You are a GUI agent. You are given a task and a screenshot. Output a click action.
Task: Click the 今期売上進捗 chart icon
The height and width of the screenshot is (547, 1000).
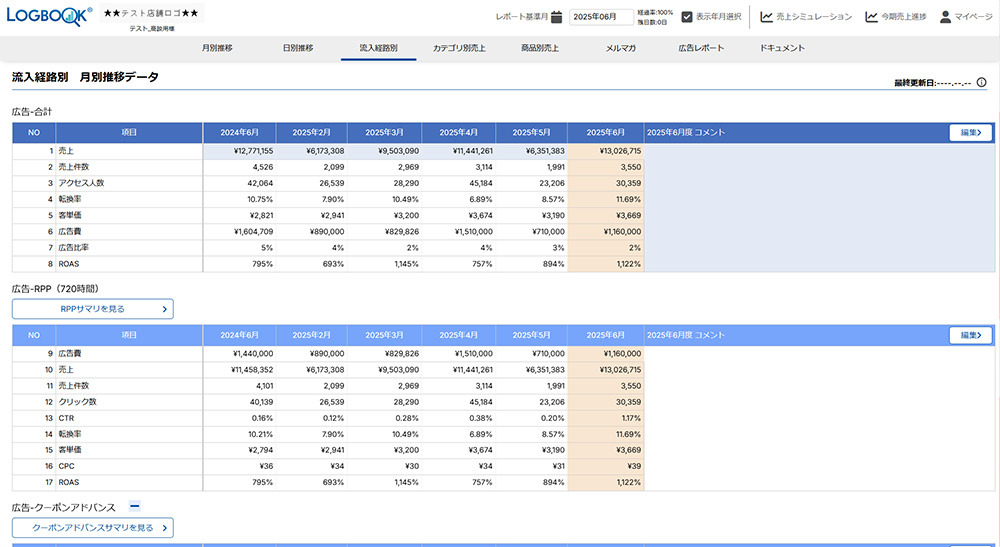click(x=872, y=17)
